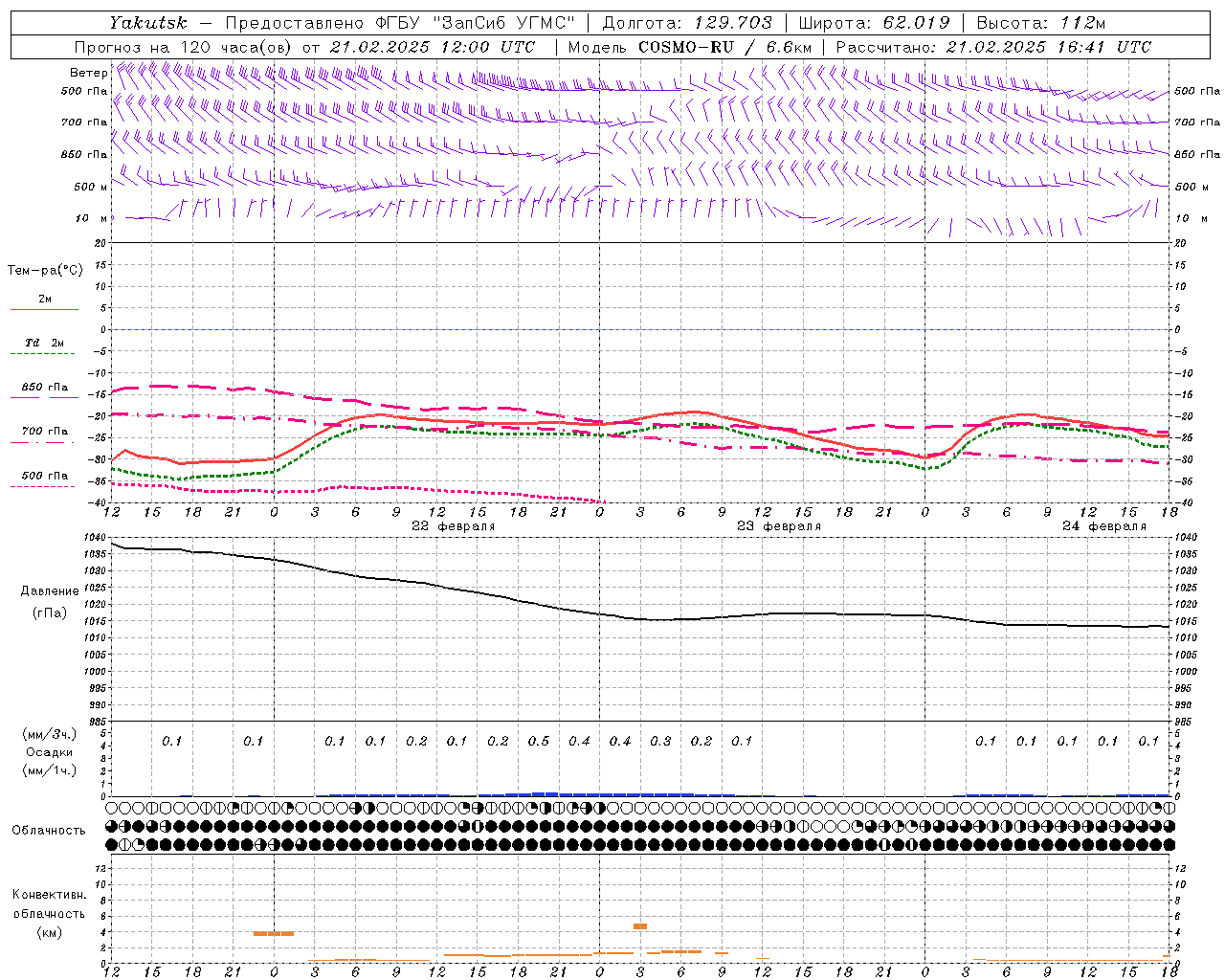1225x980 pixels.
Task: Click the '700 гПа' temperature legend entry
Action: pos(44,432)
